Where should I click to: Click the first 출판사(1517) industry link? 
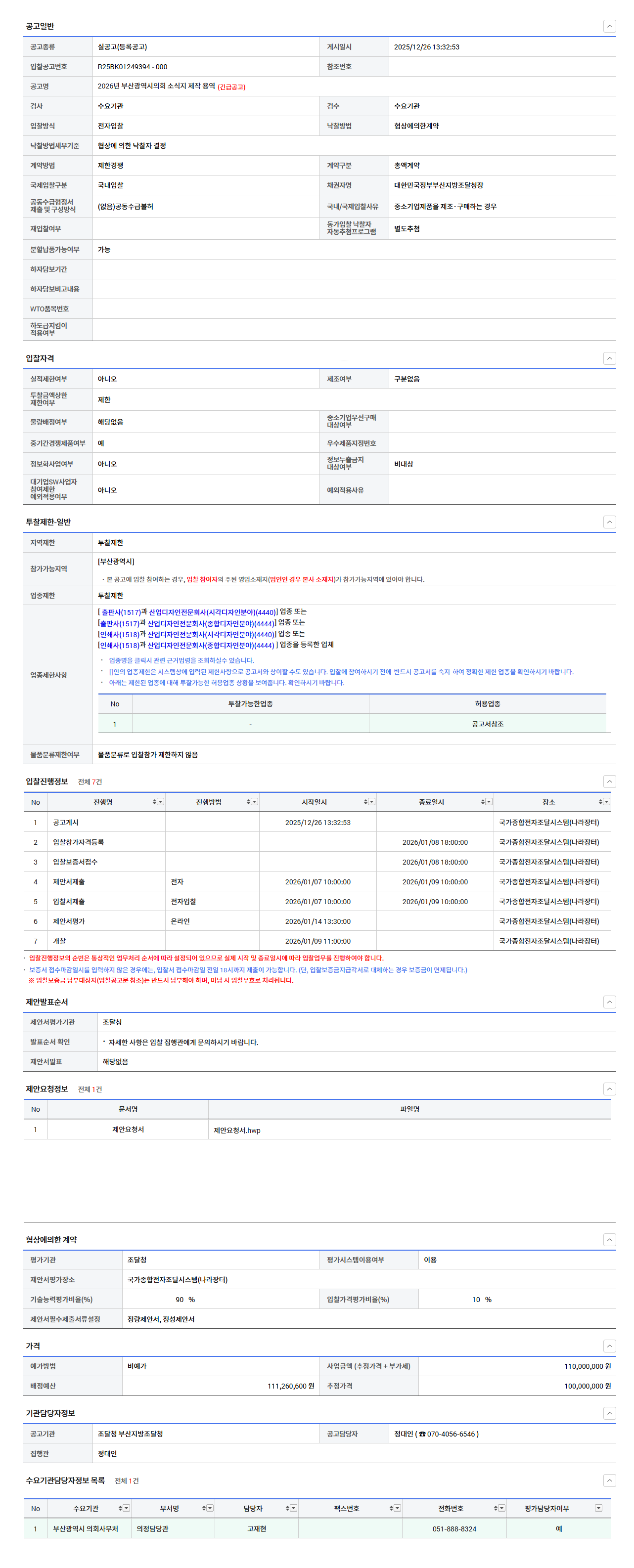point(121,612)
